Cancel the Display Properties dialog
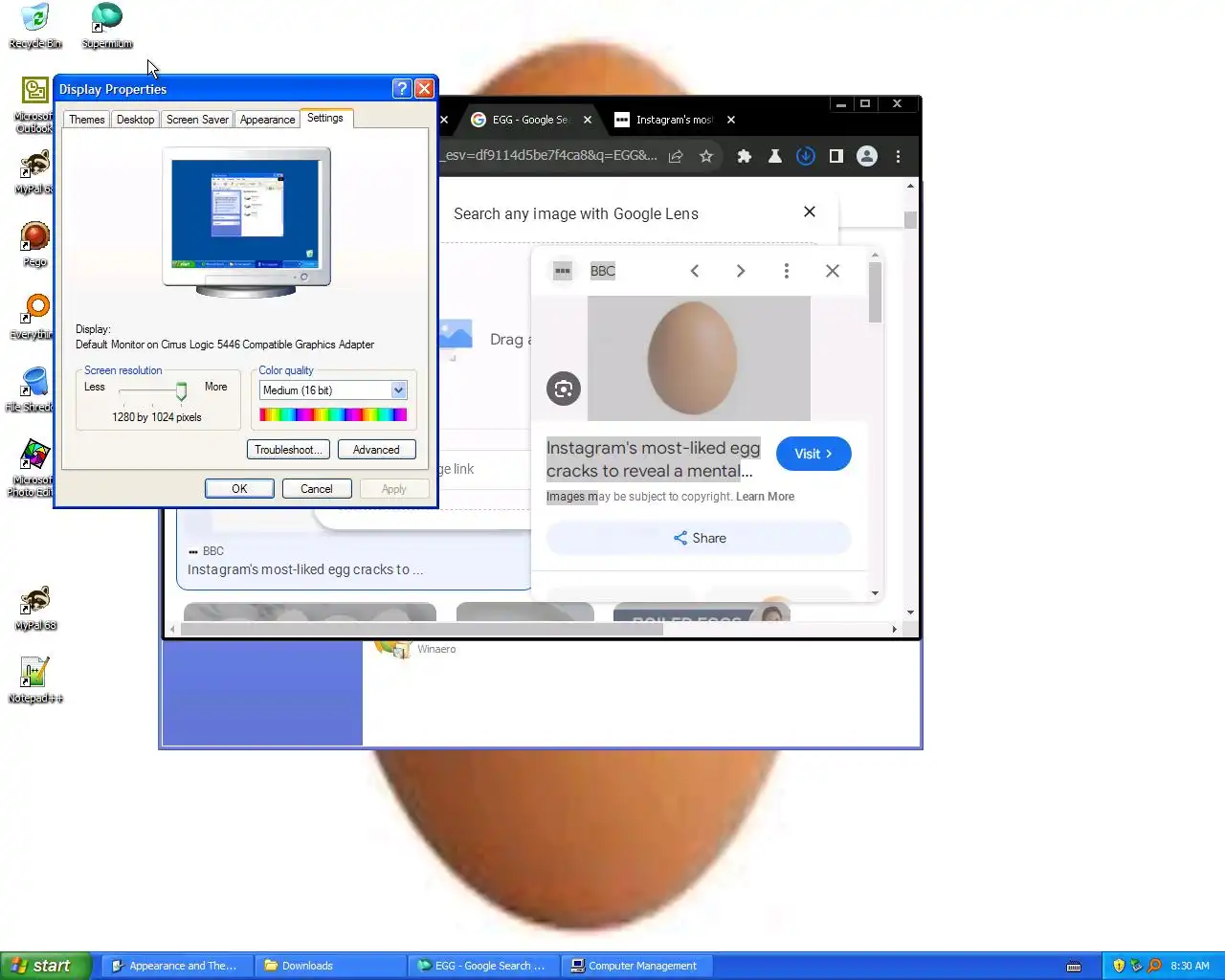 (x=317, y=489)
